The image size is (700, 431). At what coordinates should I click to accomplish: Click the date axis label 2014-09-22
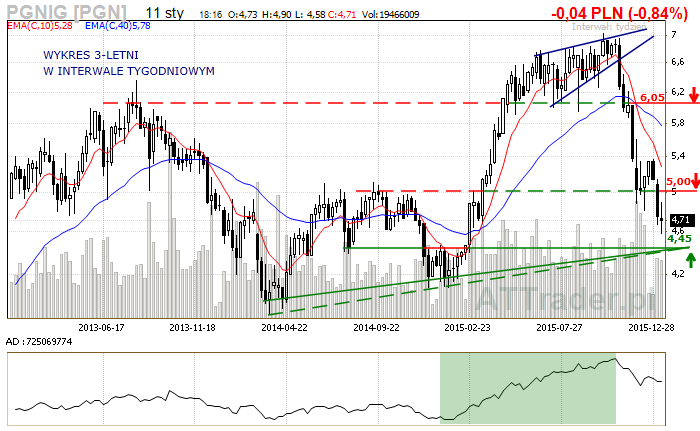376,327
